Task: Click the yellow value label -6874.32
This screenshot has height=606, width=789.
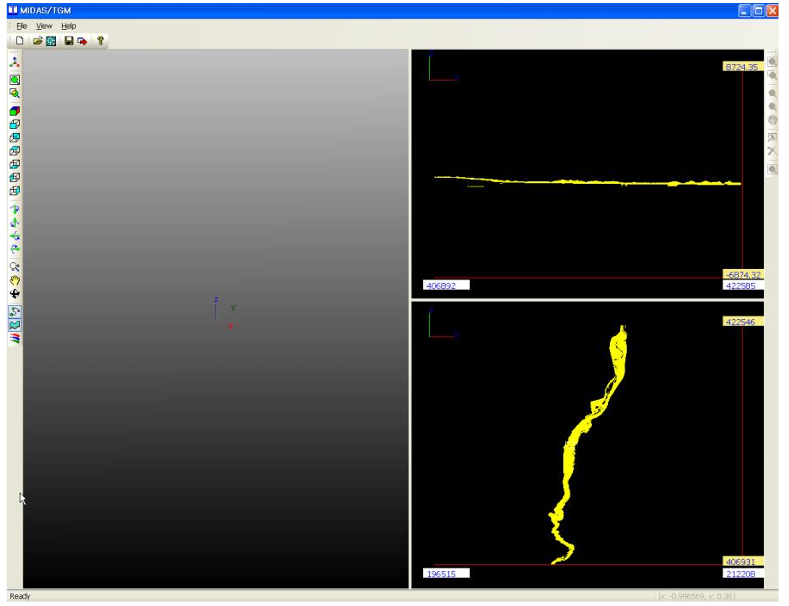Action: pyautogui.click(x=743, y=274)
